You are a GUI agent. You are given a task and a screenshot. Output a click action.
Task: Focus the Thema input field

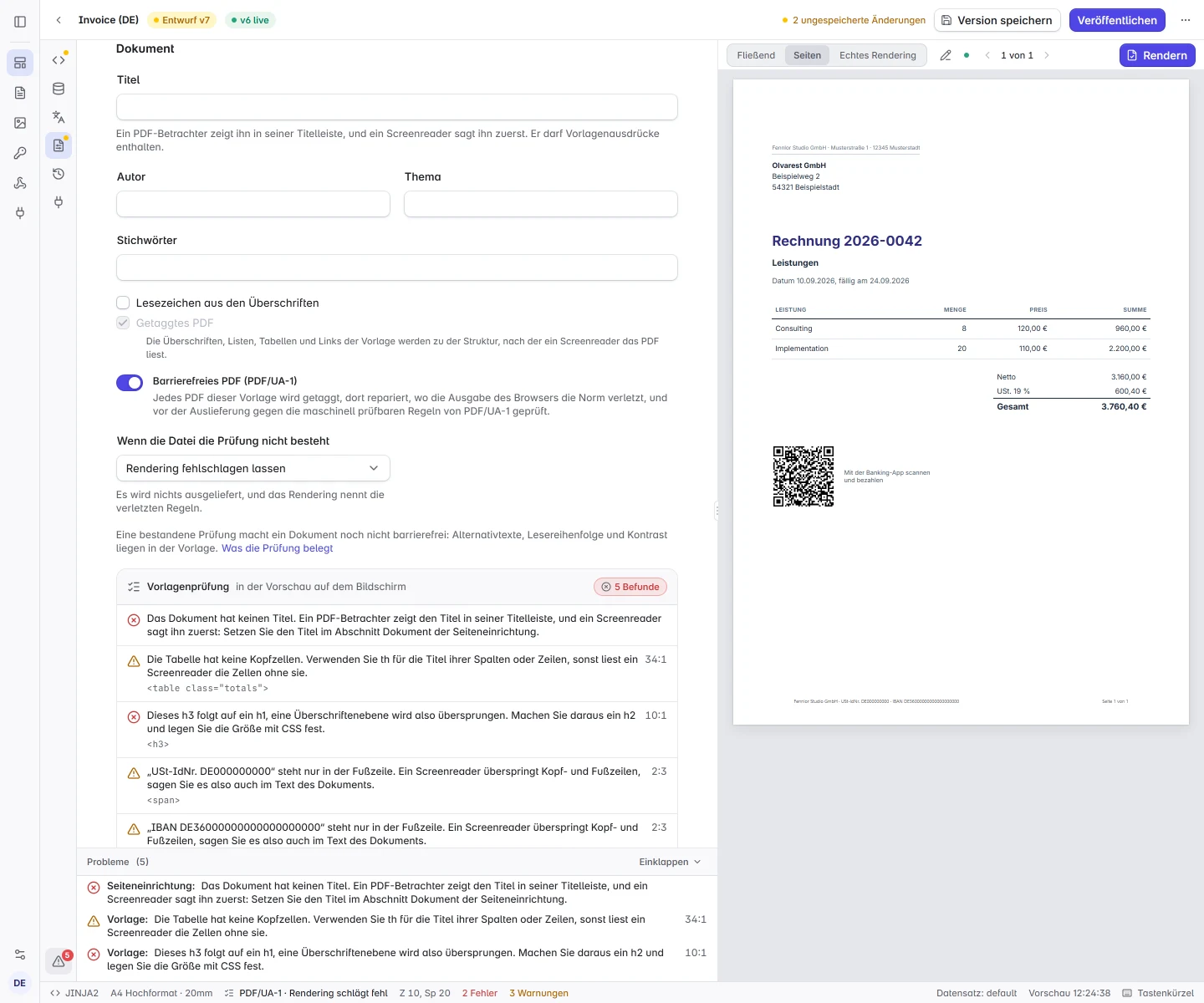pyautogui.click(x=541, y=204)
